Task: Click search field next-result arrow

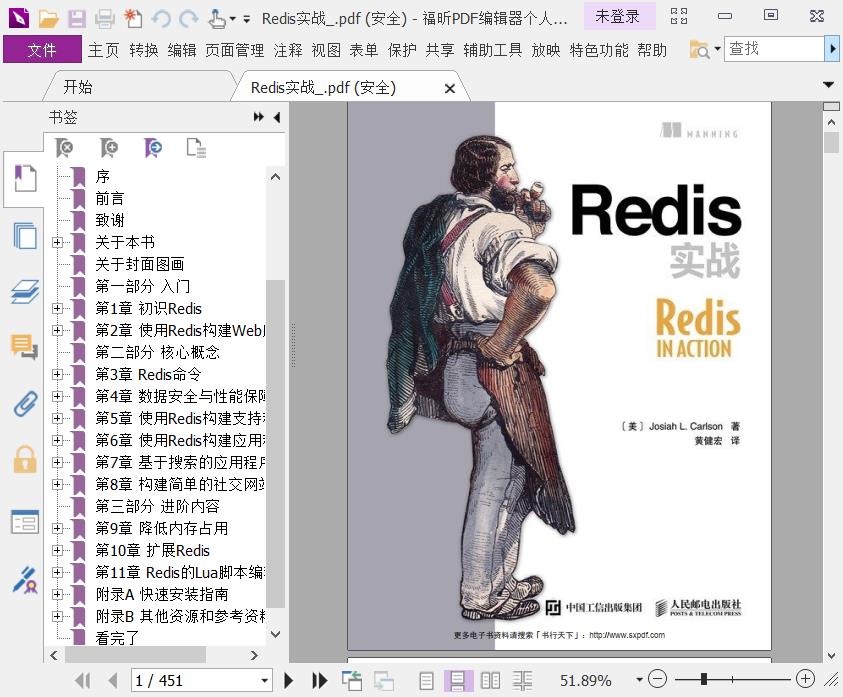Action: tap(832, 49)
